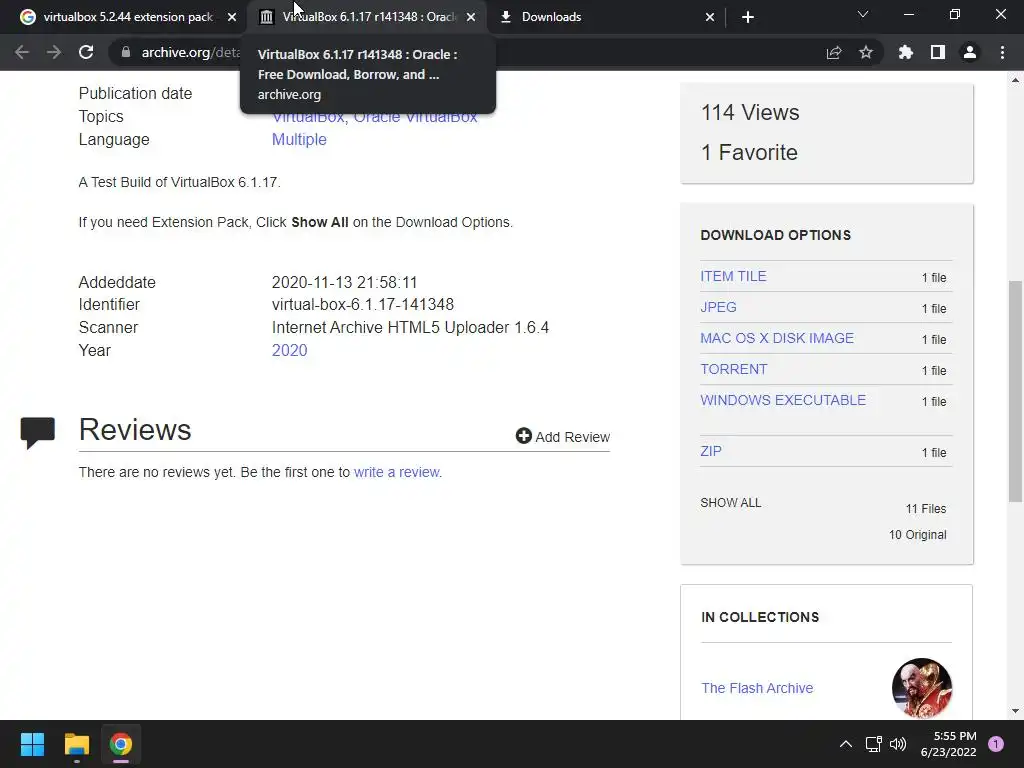Click SHOW ALL in download options

pyautogui.click(x=730, y=503)
